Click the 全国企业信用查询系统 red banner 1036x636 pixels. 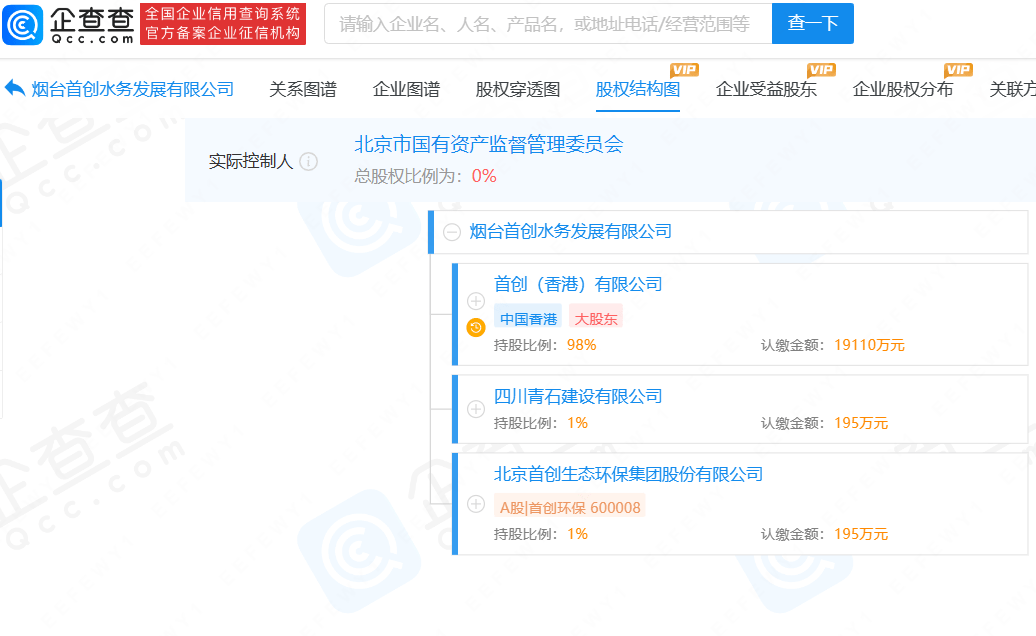pos(223,24)
